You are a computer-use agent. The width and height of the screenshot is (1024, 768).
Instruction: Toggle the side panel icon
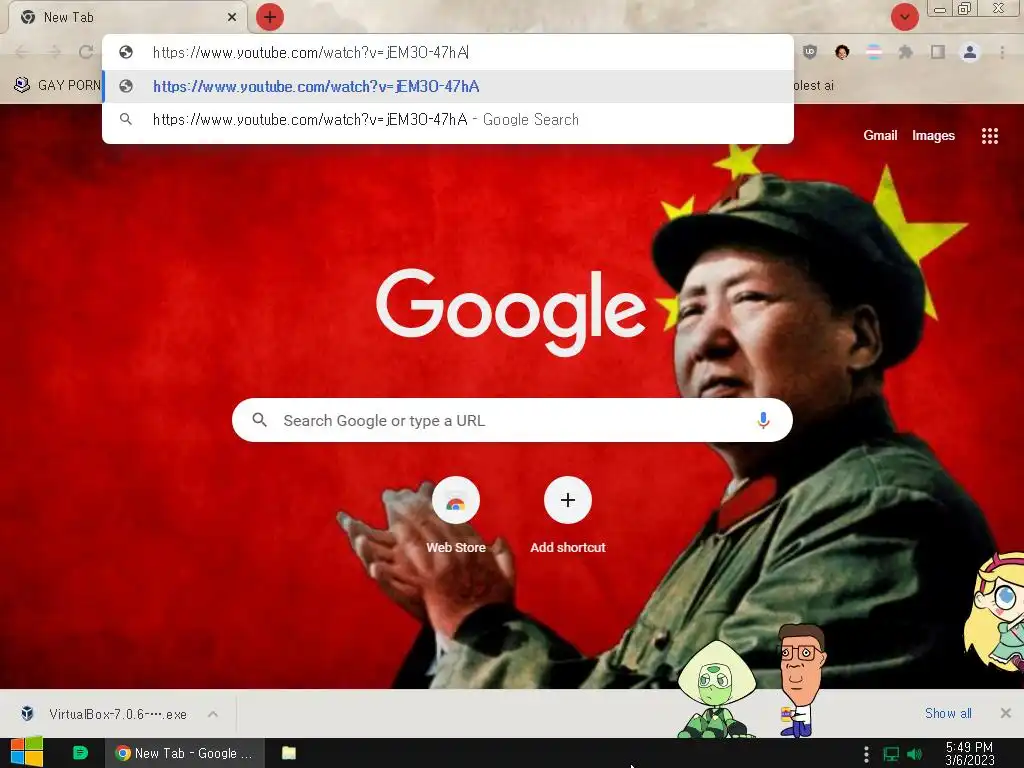coord(938,52)
